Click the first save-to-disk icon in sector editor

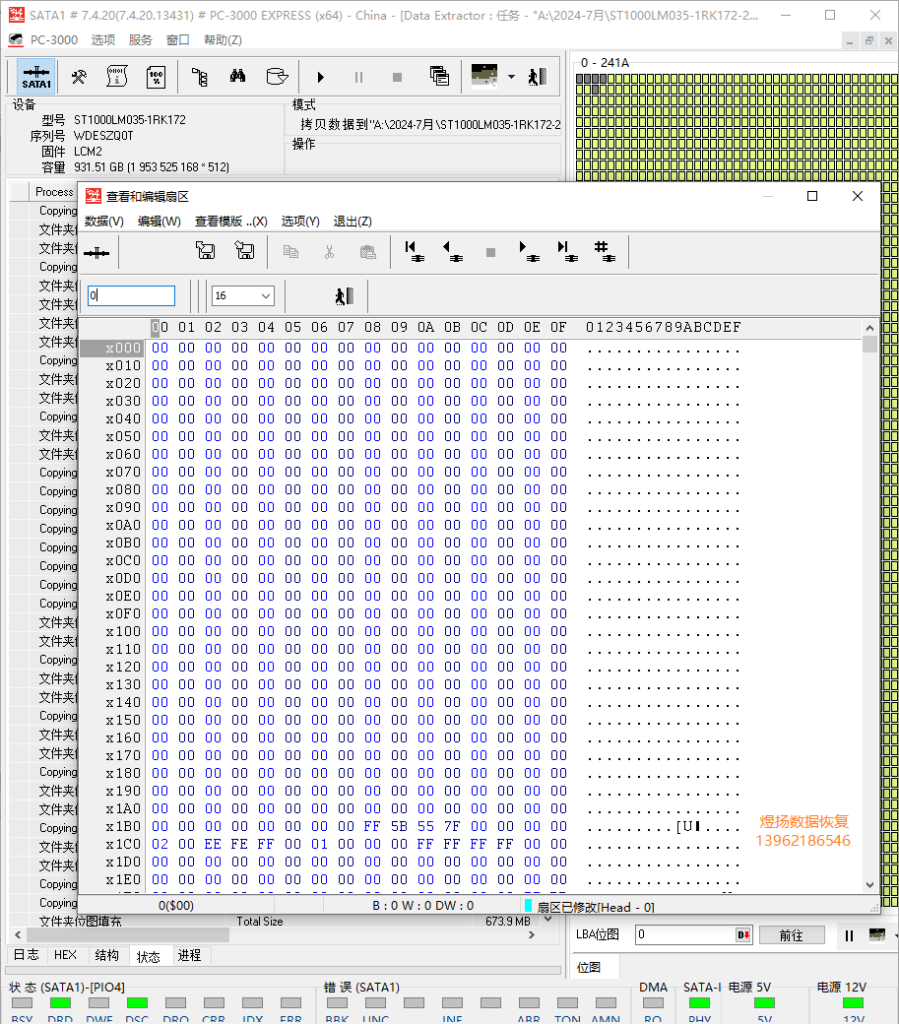point(206,251)
